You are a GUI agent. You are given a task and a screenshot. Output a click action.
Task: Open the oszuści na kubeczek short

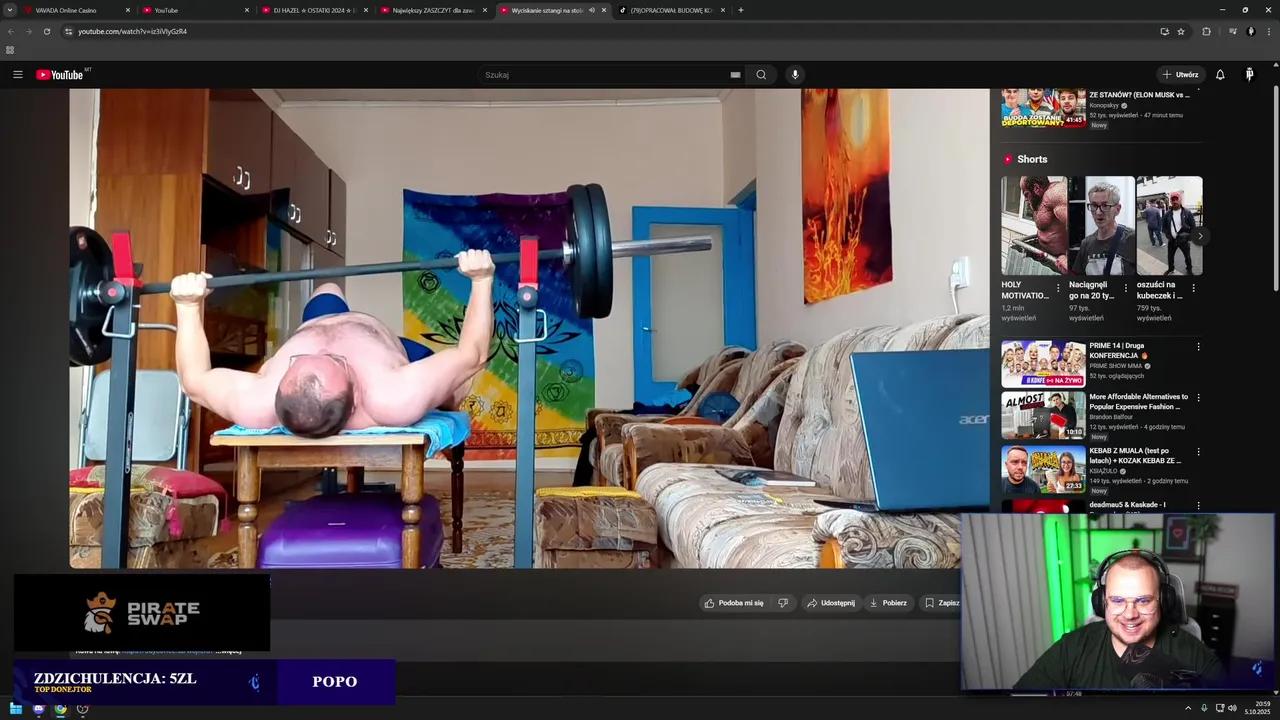(1169, 226)
